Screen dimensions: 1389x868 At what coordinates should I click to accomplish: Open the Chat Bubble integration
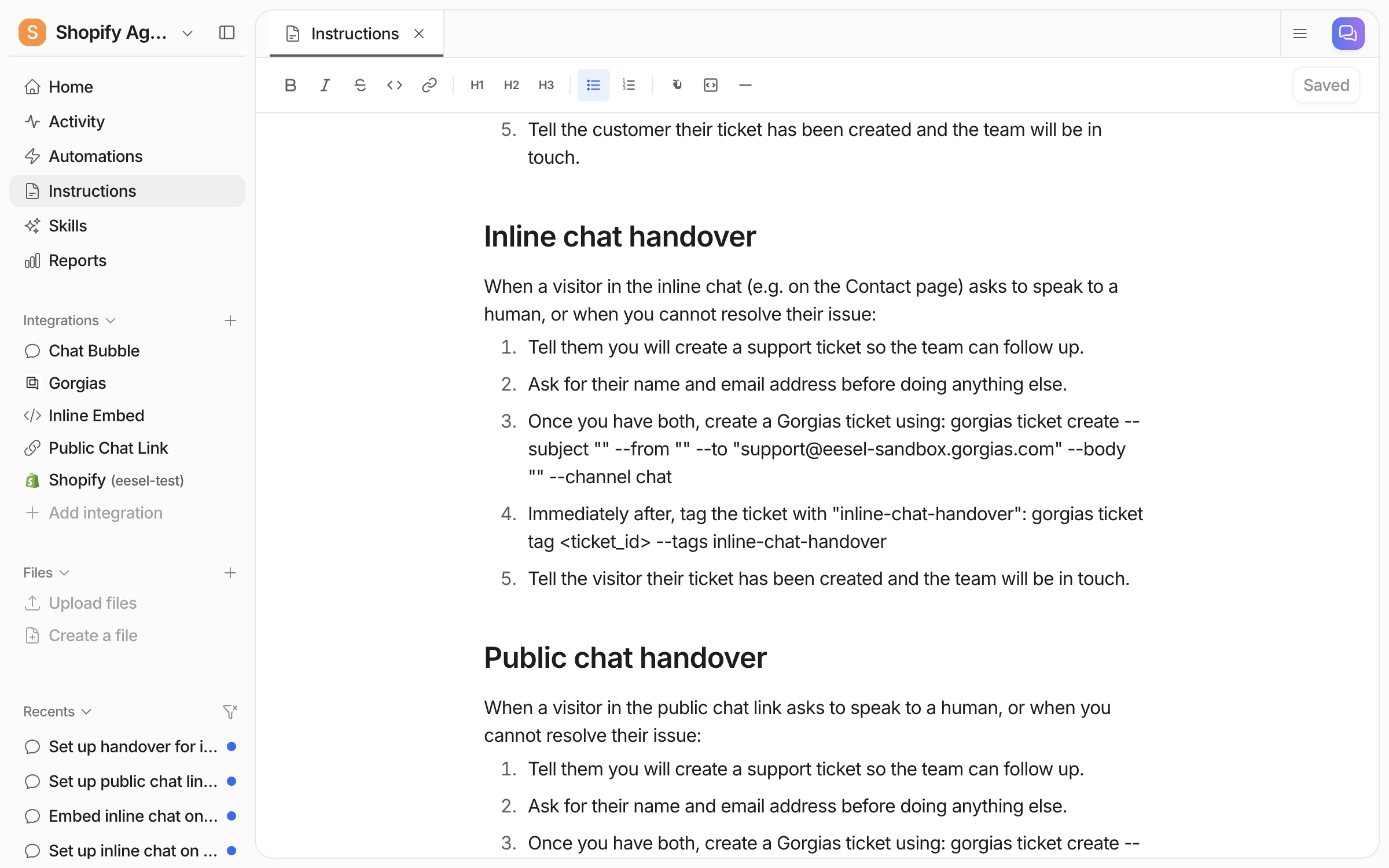click(x=127, y=351)
